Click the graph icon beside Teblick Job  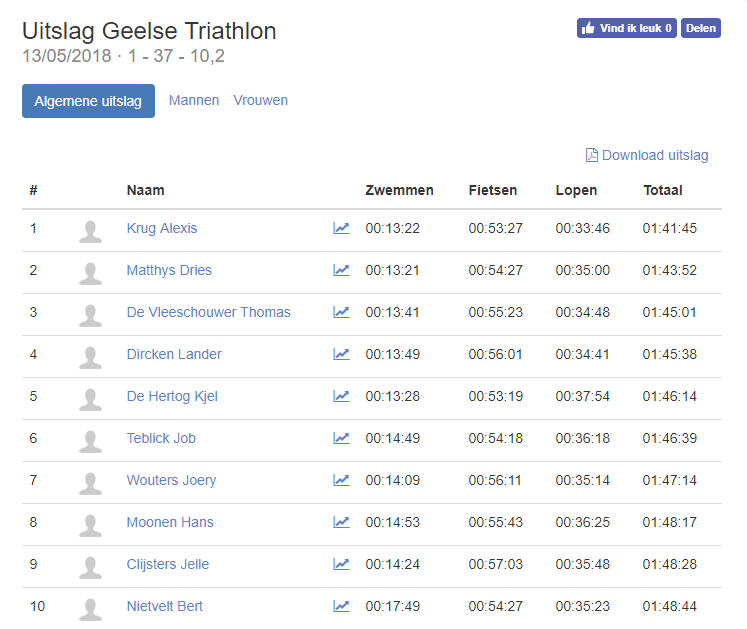click(341, 438)
